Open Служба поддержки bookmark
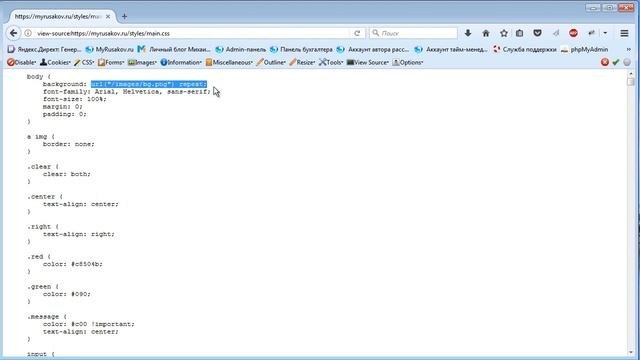 [x=525, y=49]
